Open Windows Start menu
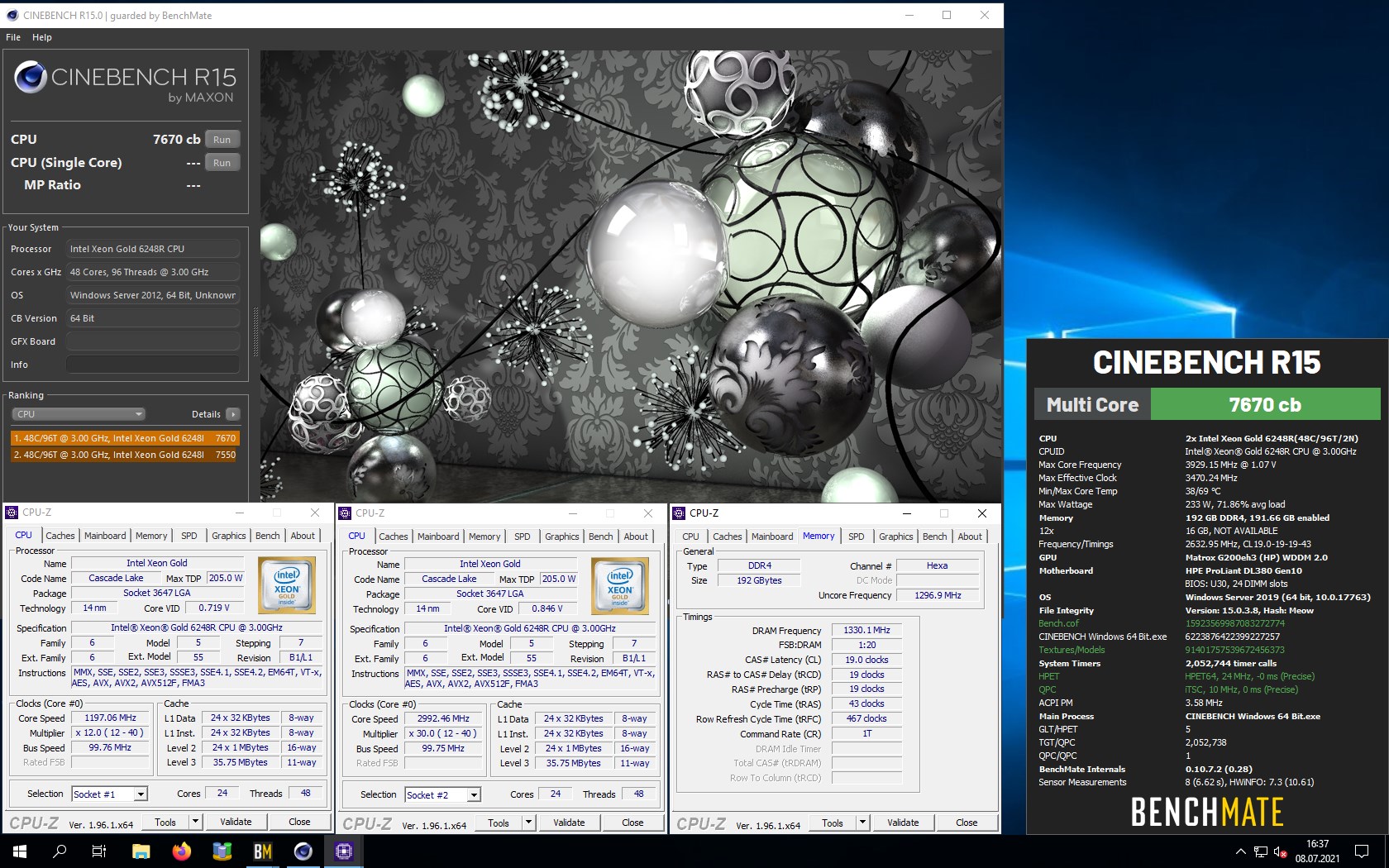Screen dimensions: 1389x868 point(20,851)
